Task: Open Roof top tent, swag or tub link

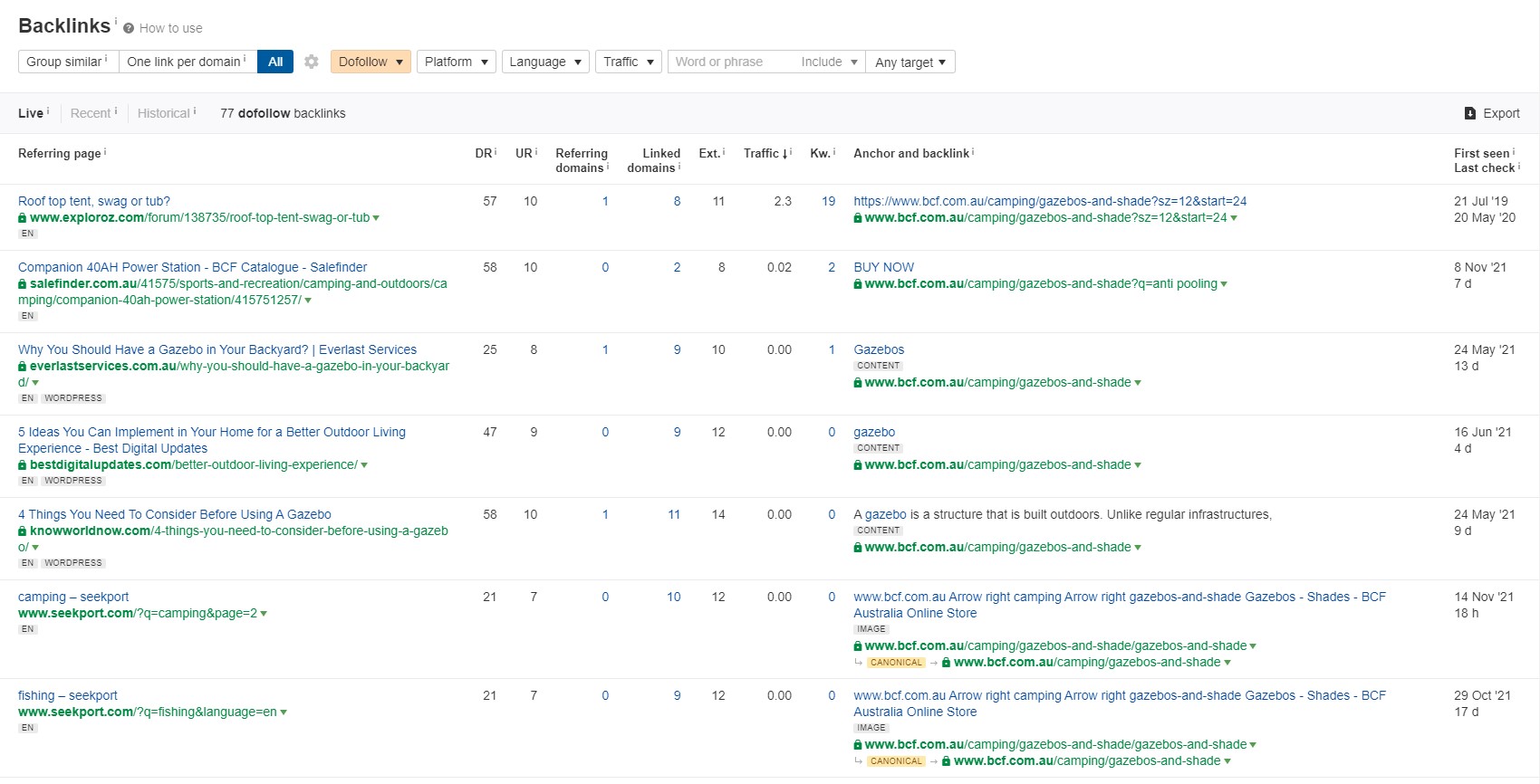Action: pos(94,201)
